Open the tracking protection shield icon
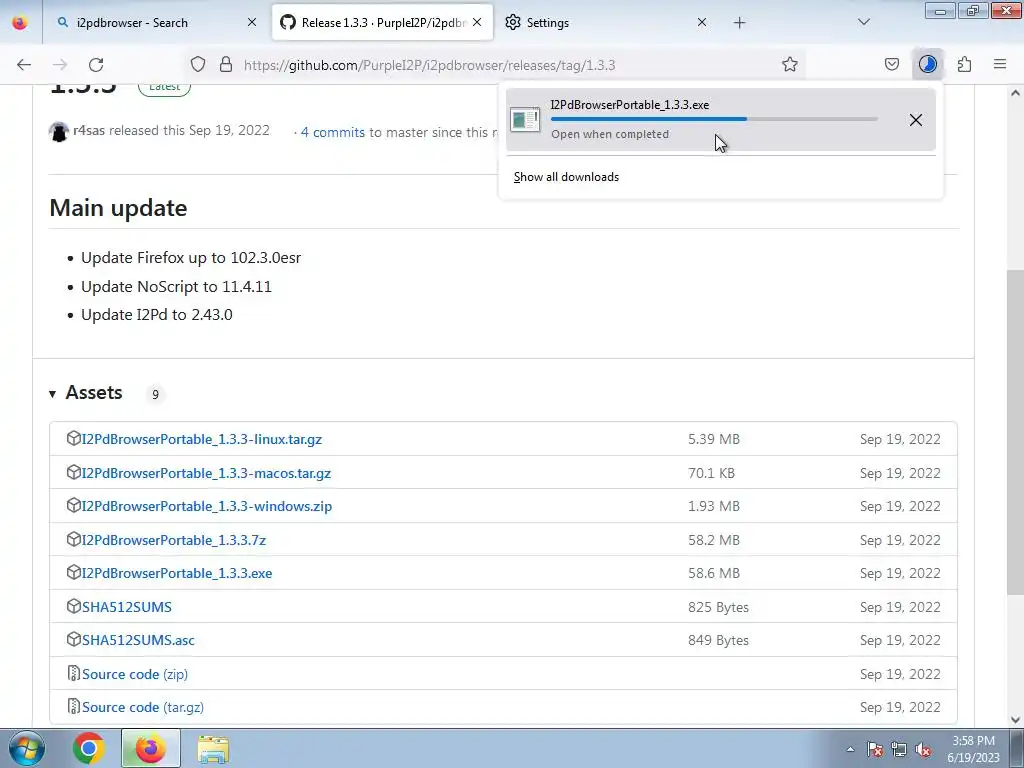 tap(198, 65)
